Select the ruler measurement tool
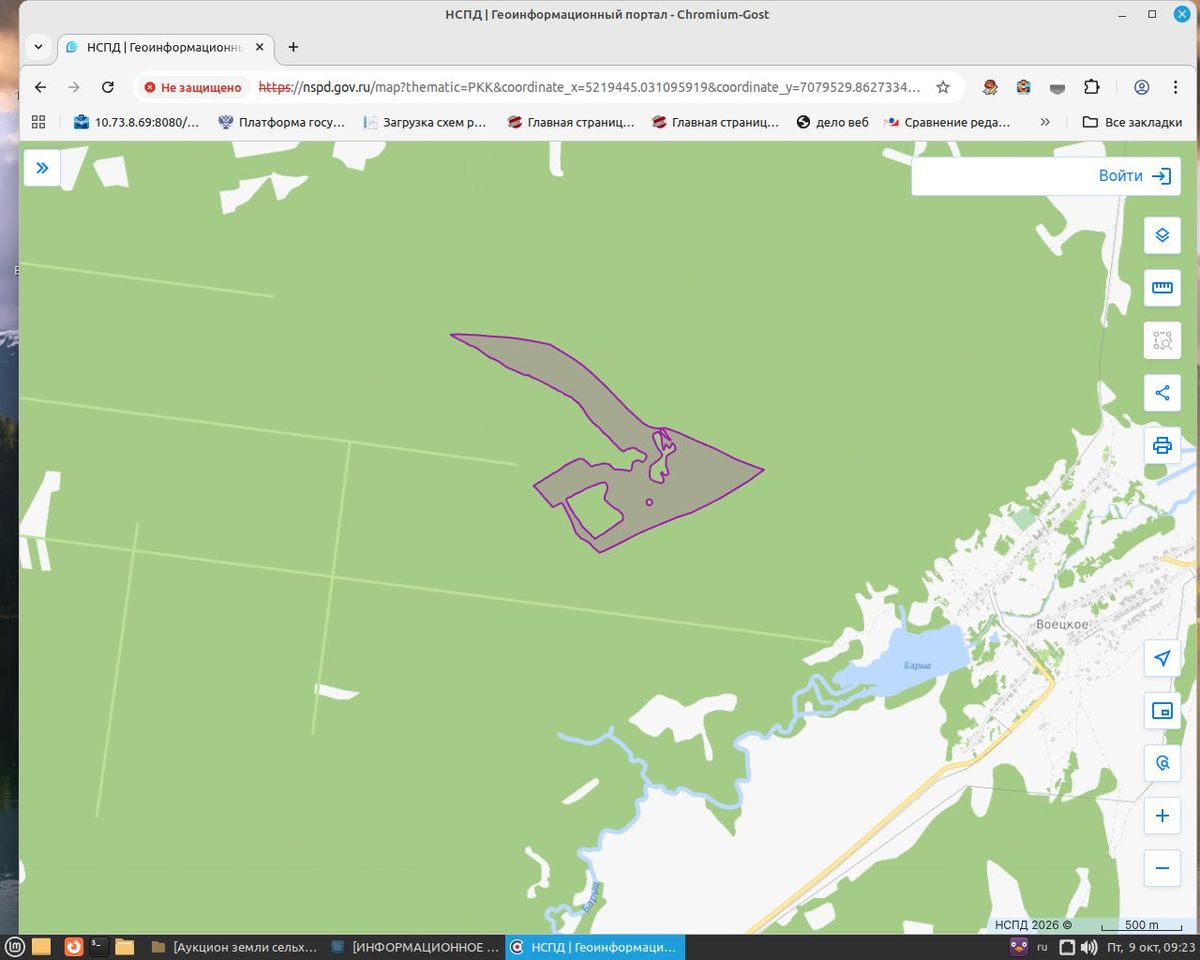 [x=1162, y=288]
